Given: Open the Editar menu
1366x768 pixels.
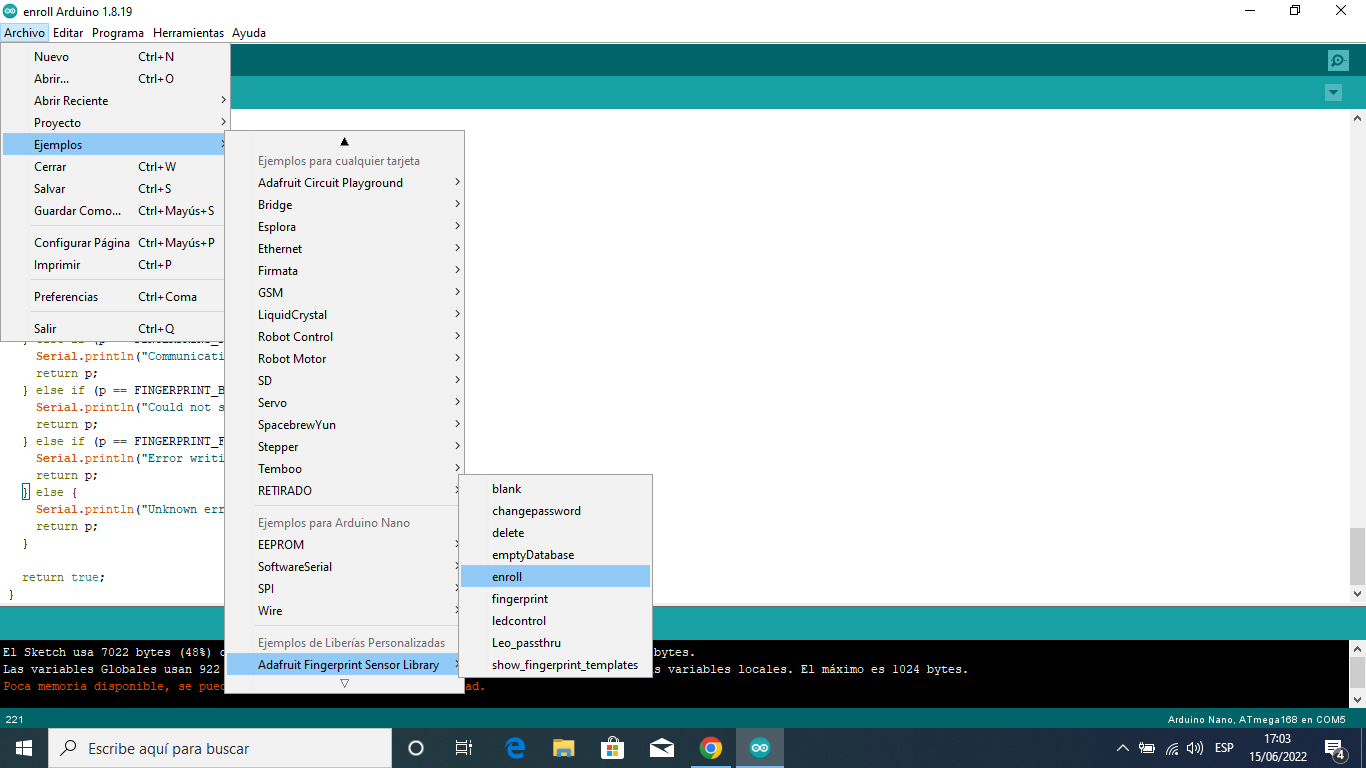Looking at the screenshot, I should pos(68,33).
